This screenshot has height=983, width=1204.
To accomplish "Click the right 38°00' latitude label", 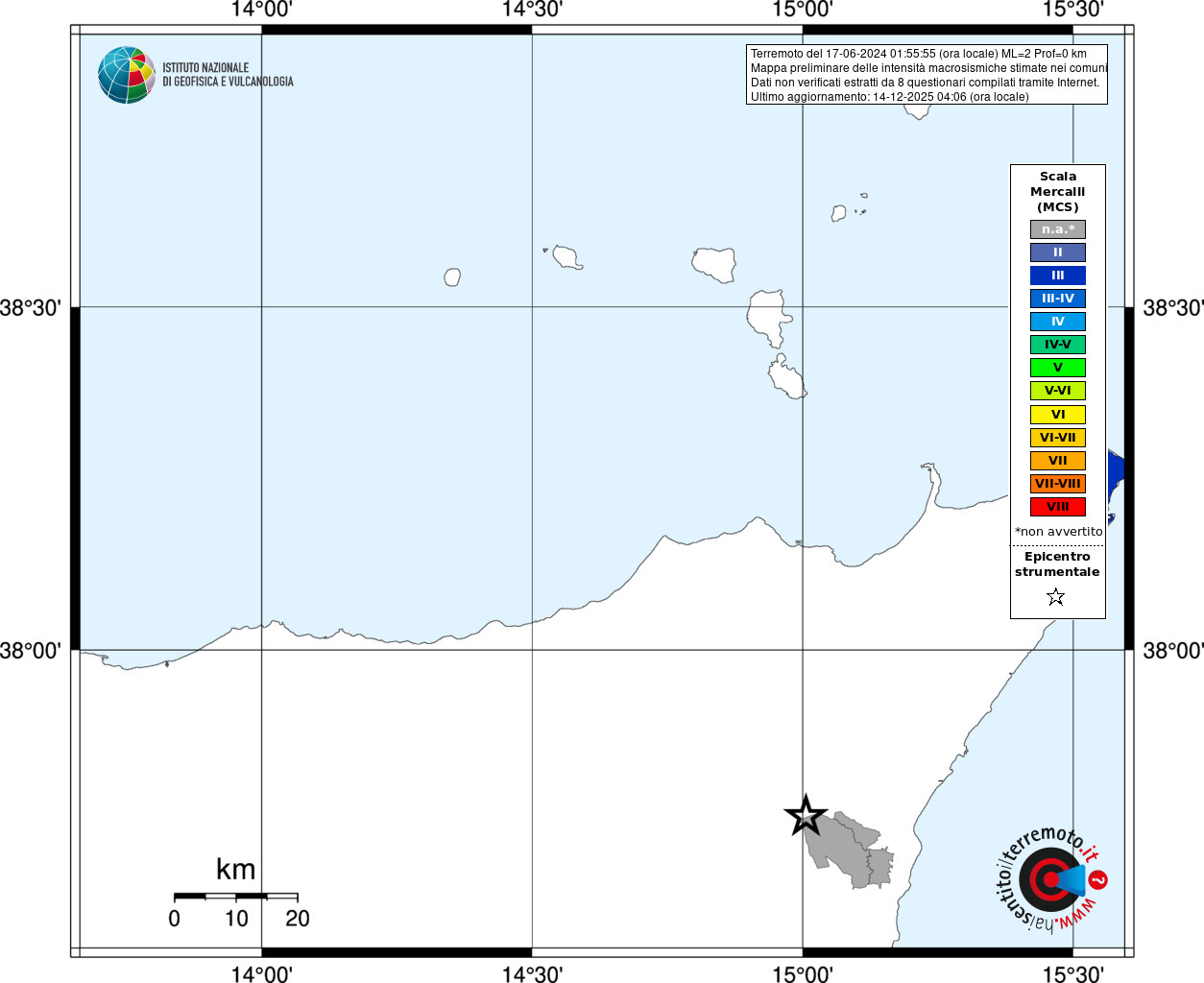I will [1173, 651].
